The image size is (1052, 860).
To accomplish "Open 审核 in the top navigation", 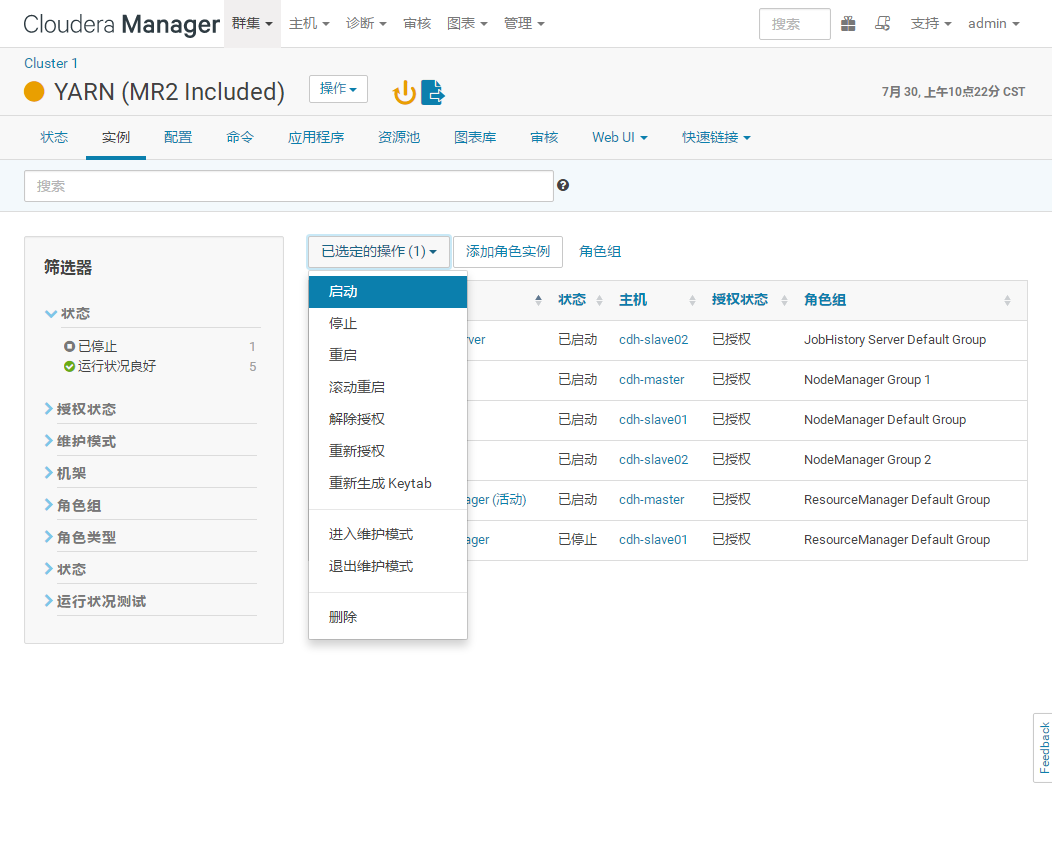I will (417, 23).
